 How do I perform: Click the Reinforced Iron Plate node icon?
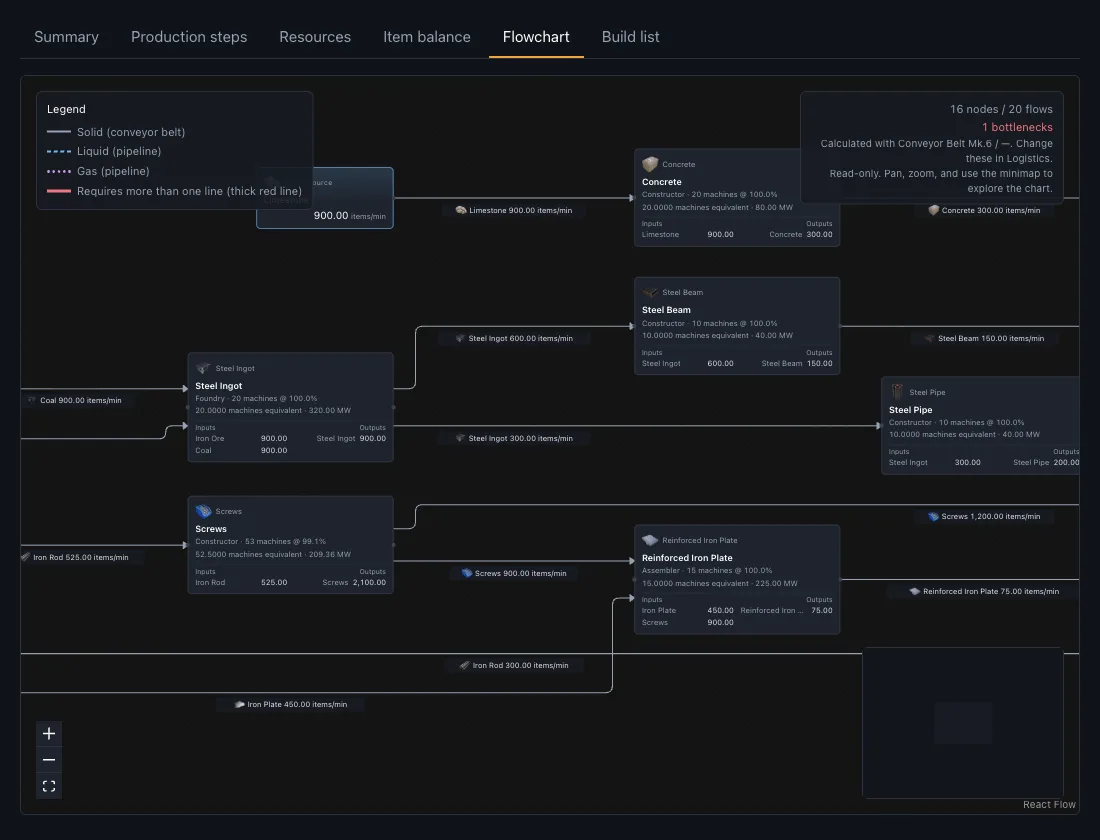pyautogui.click(x=650, y=540)
